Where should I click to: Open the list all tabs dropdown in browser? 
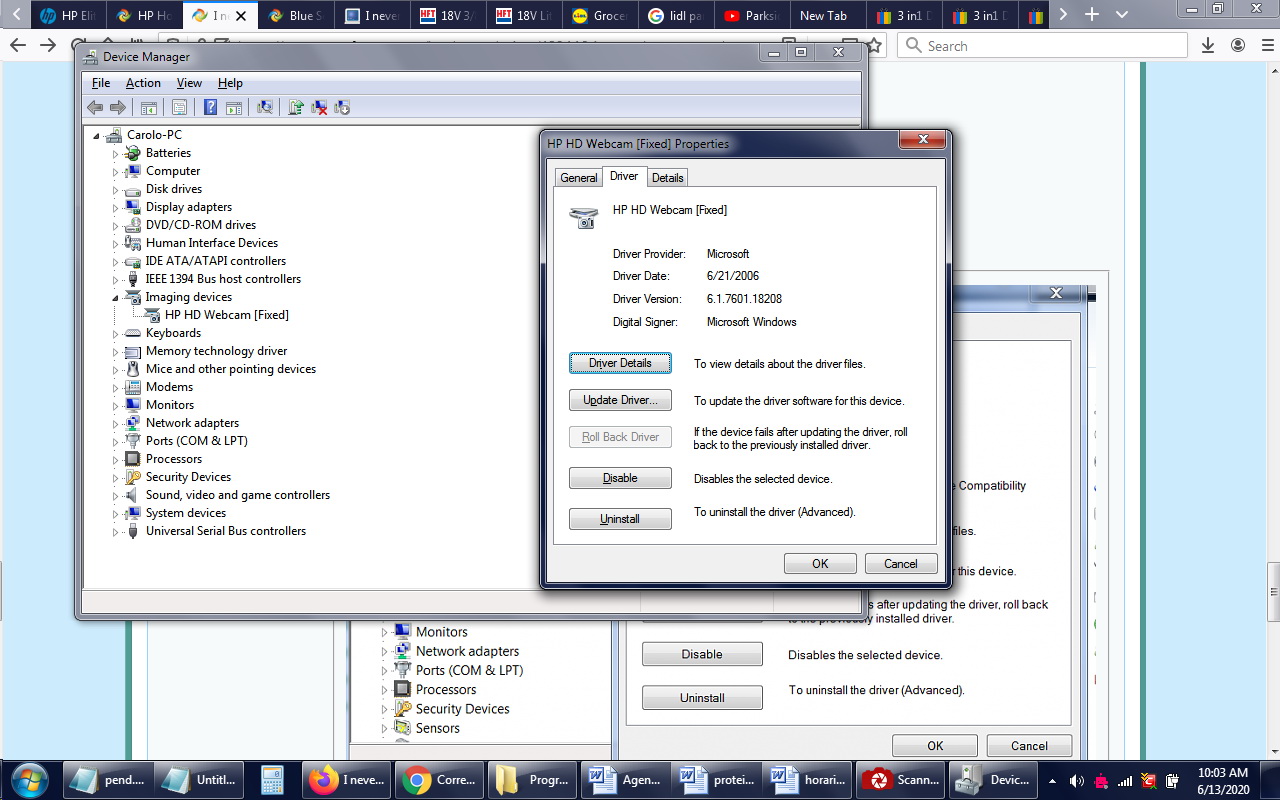(1120, 15)
